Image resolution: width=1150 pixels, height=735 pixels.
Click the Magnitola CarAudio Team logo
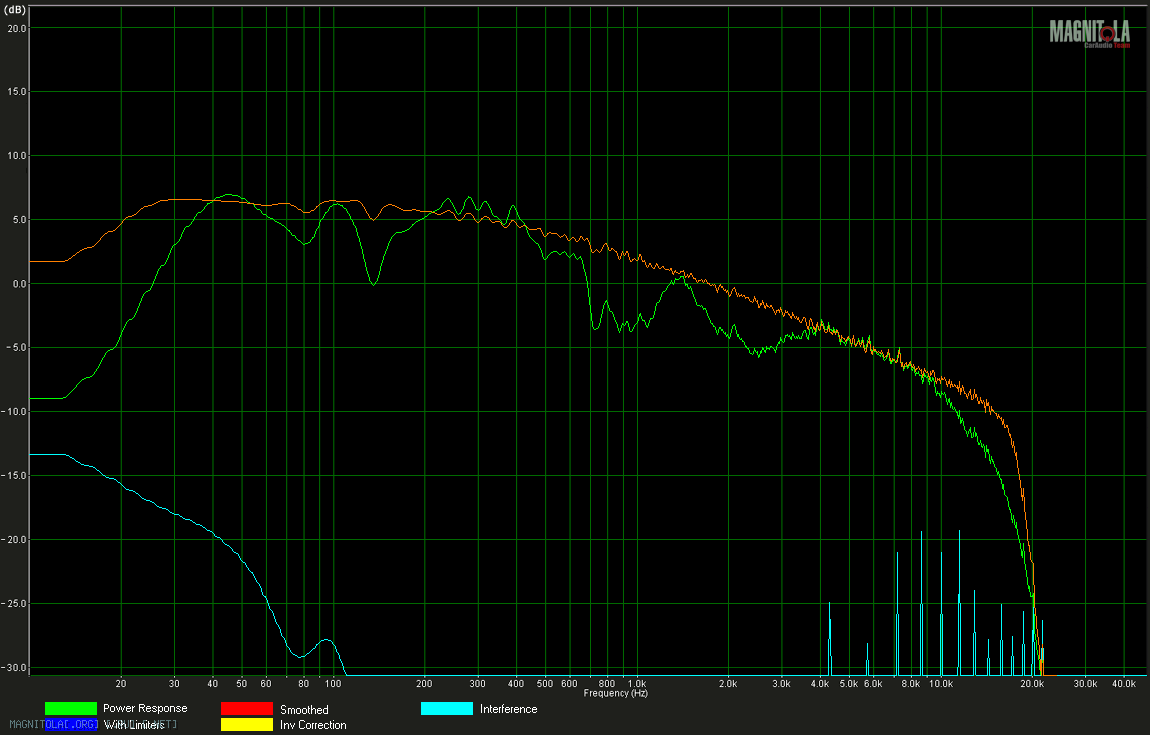click(1090, 33)
